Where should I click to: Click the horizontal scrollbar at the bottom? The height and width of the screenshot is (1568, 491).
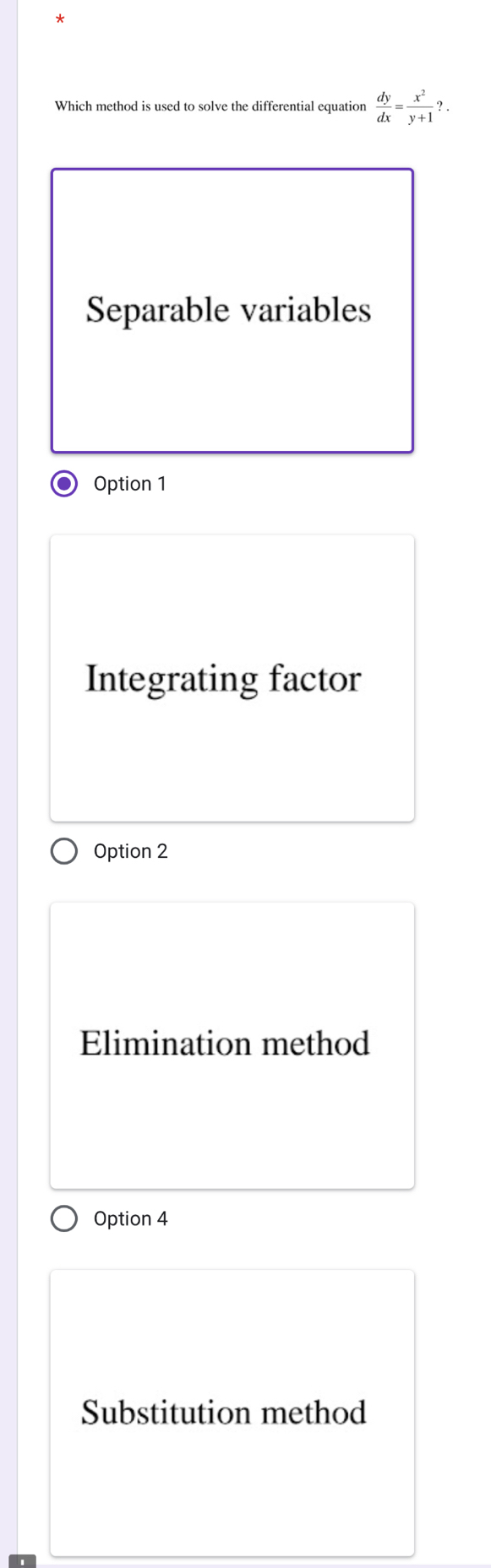point(254,1563)
